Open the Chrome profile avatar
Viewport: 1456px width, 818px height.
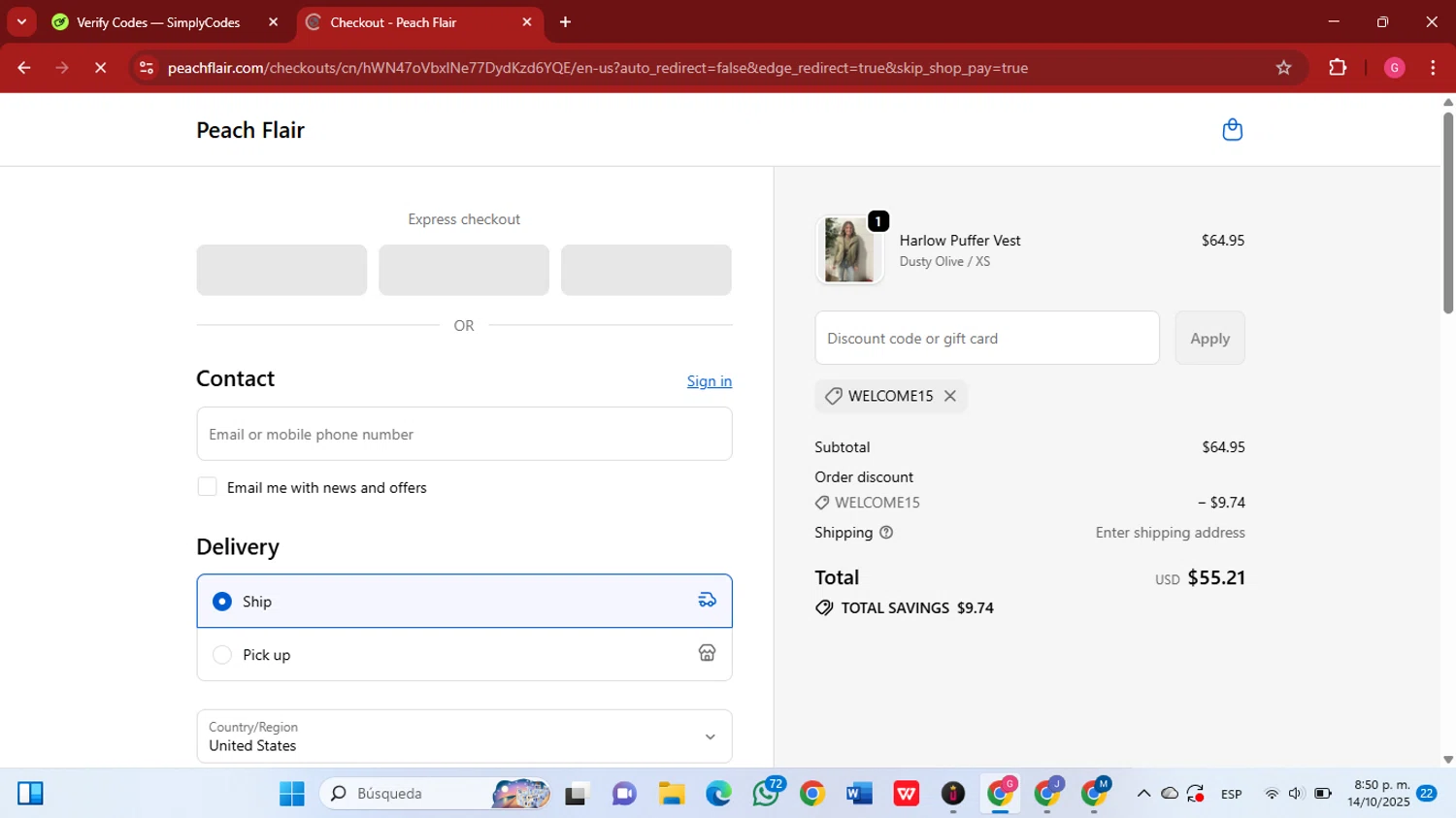[x=1394, y=68]
